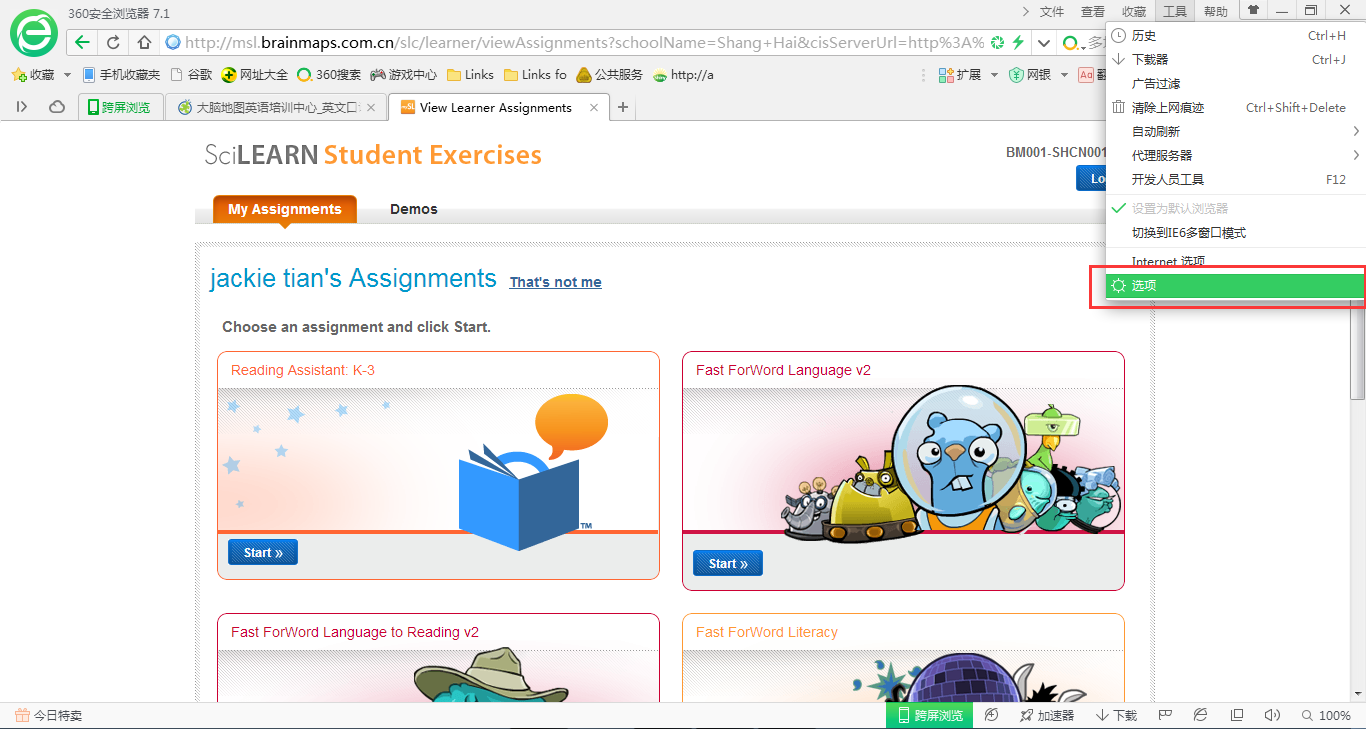Image resolution: width=1366 pixels, height=729 pixels.
Task: Click the green 跨屏浏览 status bar button
Action: click(929, 716)
